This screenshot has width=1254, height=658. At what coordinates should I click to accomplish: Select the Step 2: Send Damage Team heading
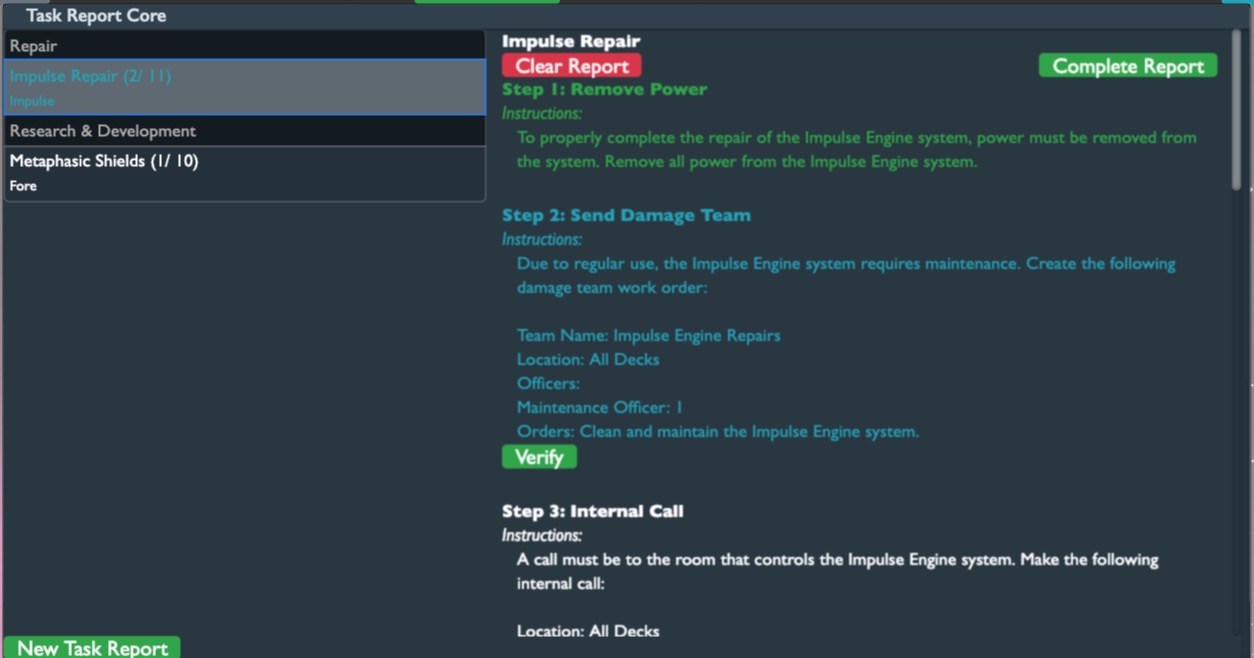click(x=626, y=215)
